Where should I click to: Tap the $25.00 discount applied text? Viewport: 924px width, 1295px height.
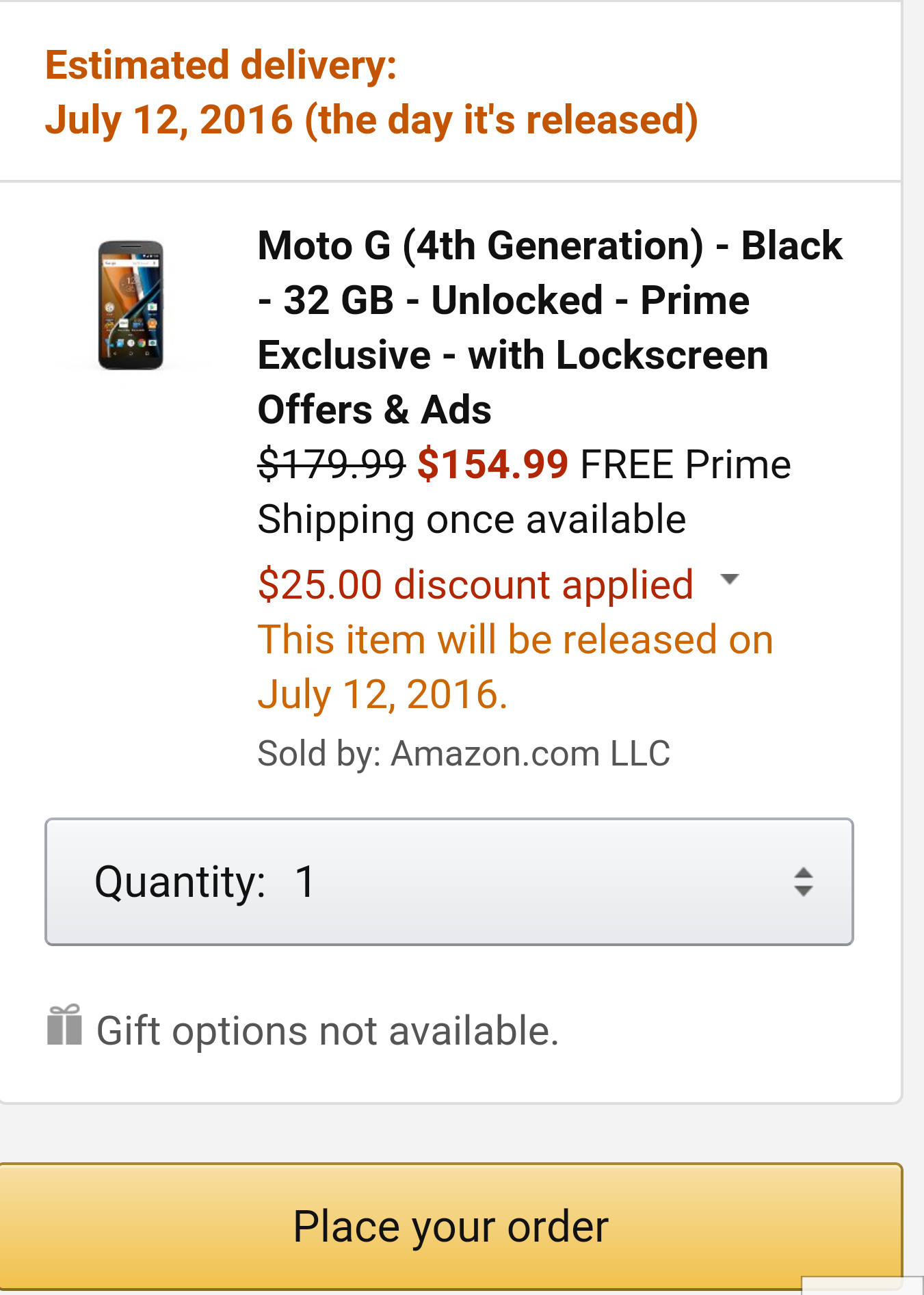point(475,585)
